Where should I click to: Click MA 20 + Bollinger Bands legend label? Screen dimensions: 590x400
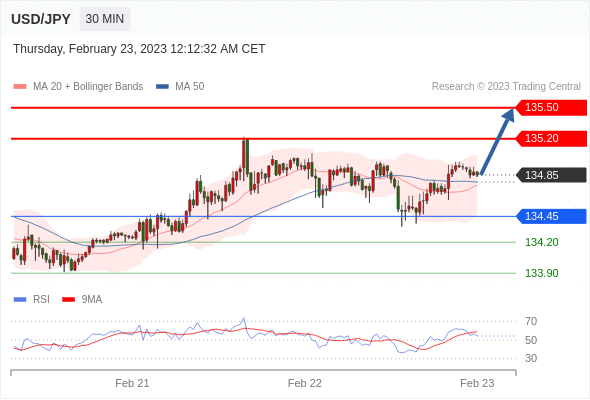click(x=88, y=87)
